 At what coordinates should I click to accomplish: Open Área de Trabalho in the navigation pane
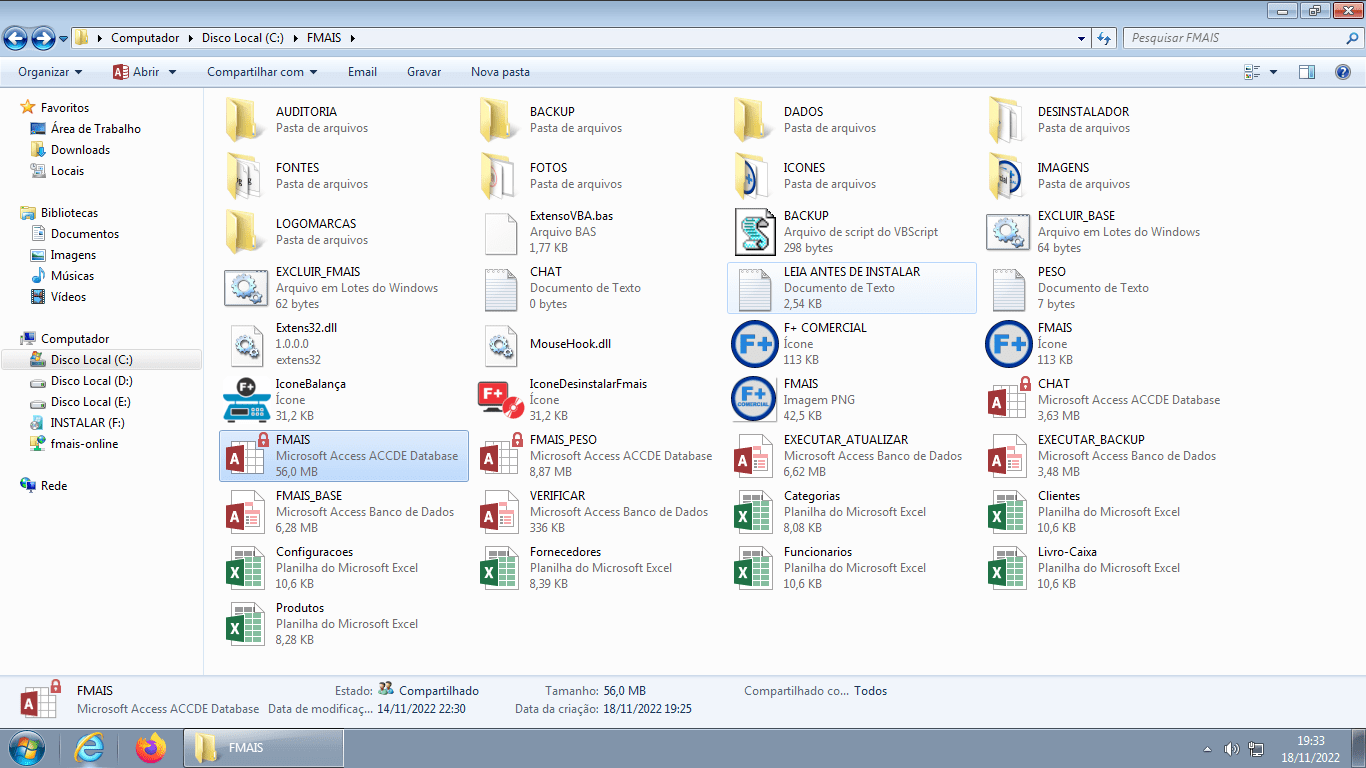pyautogui.click(x=96, y=129)
